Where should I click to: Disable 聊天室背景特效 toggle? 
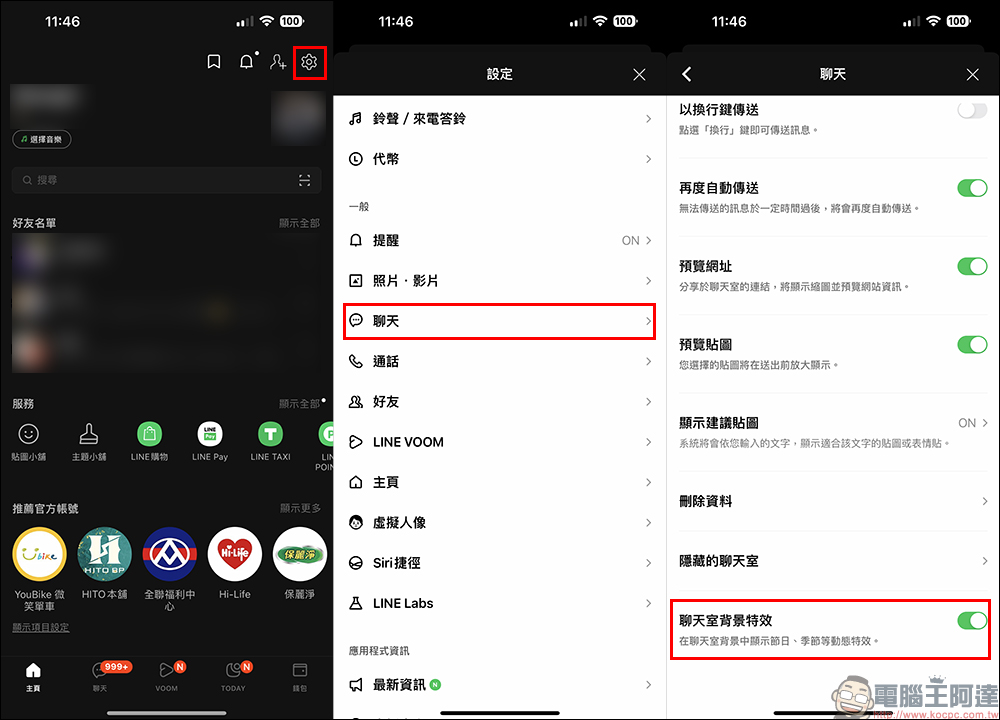pyautogui.click(x=971, y=621)
